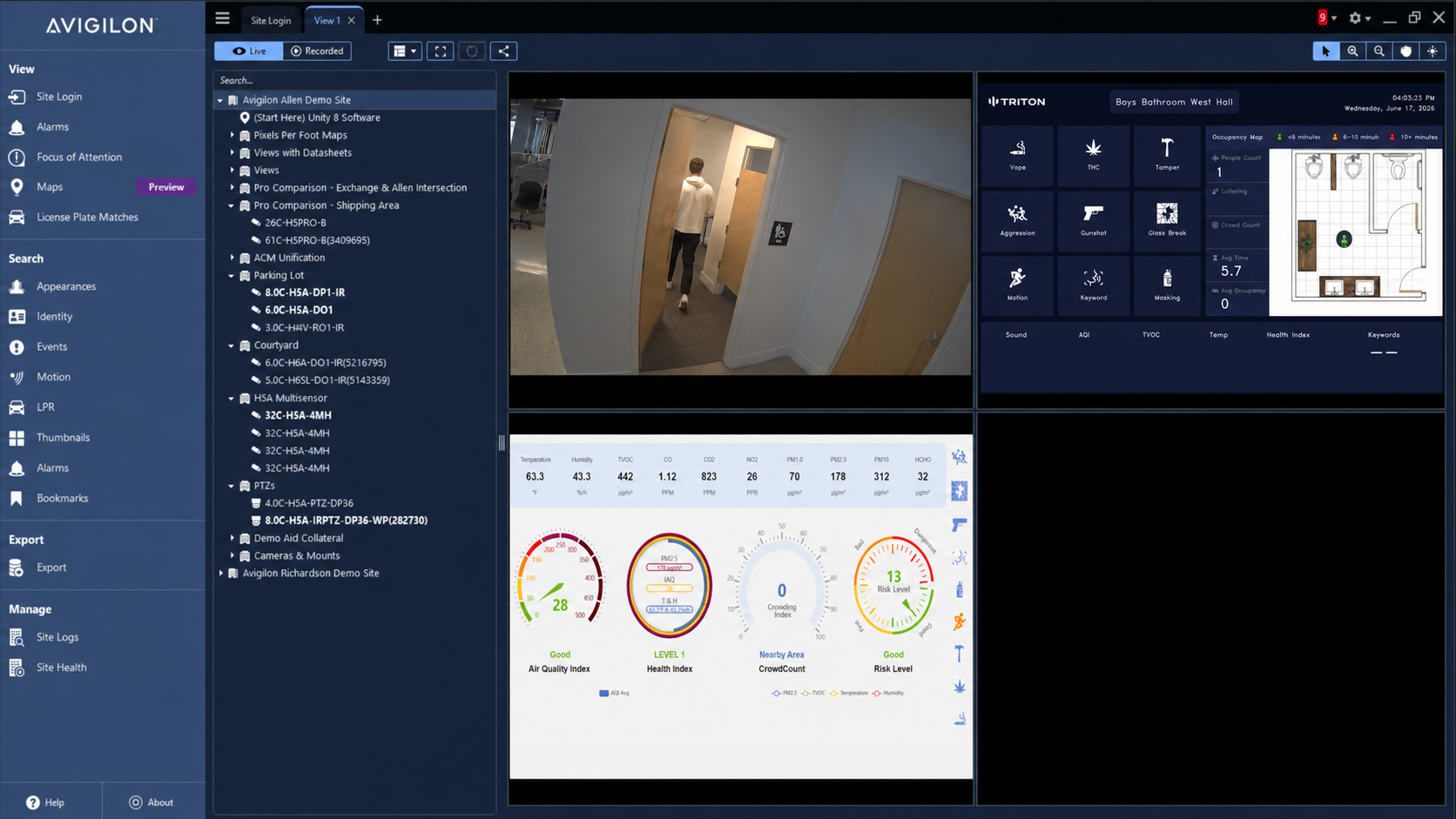Image resolution: width=1456 pixels, height=819 pixels.
Task: Select the pointer cursor tool
Action: (1325, 51)
